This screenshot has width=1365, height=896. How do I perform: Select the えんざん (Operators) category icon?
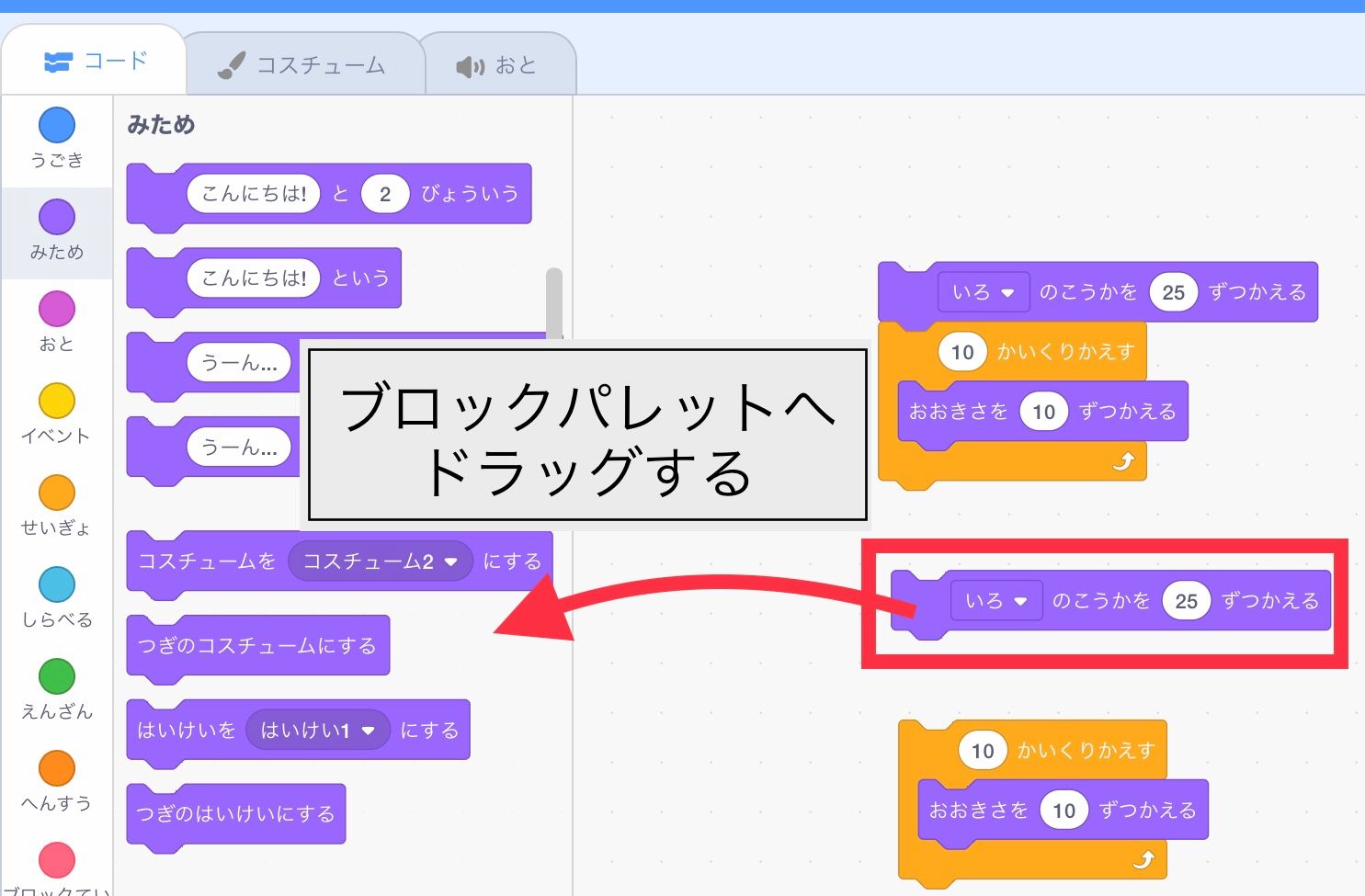[57, 676]
